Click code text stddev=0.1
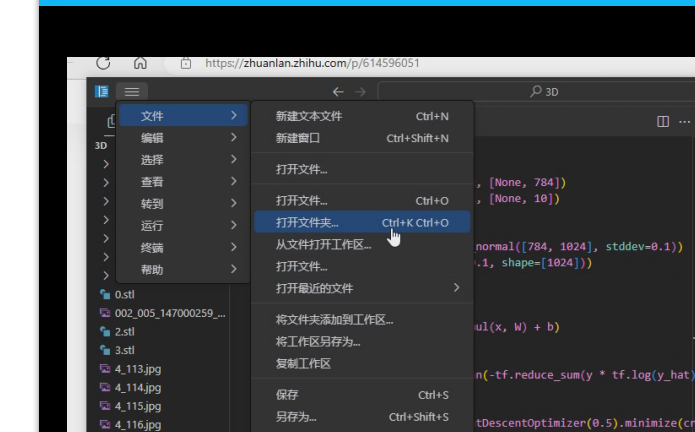Image resolution: width=695 pixels, height=432 pixels. tap(640, 247)
